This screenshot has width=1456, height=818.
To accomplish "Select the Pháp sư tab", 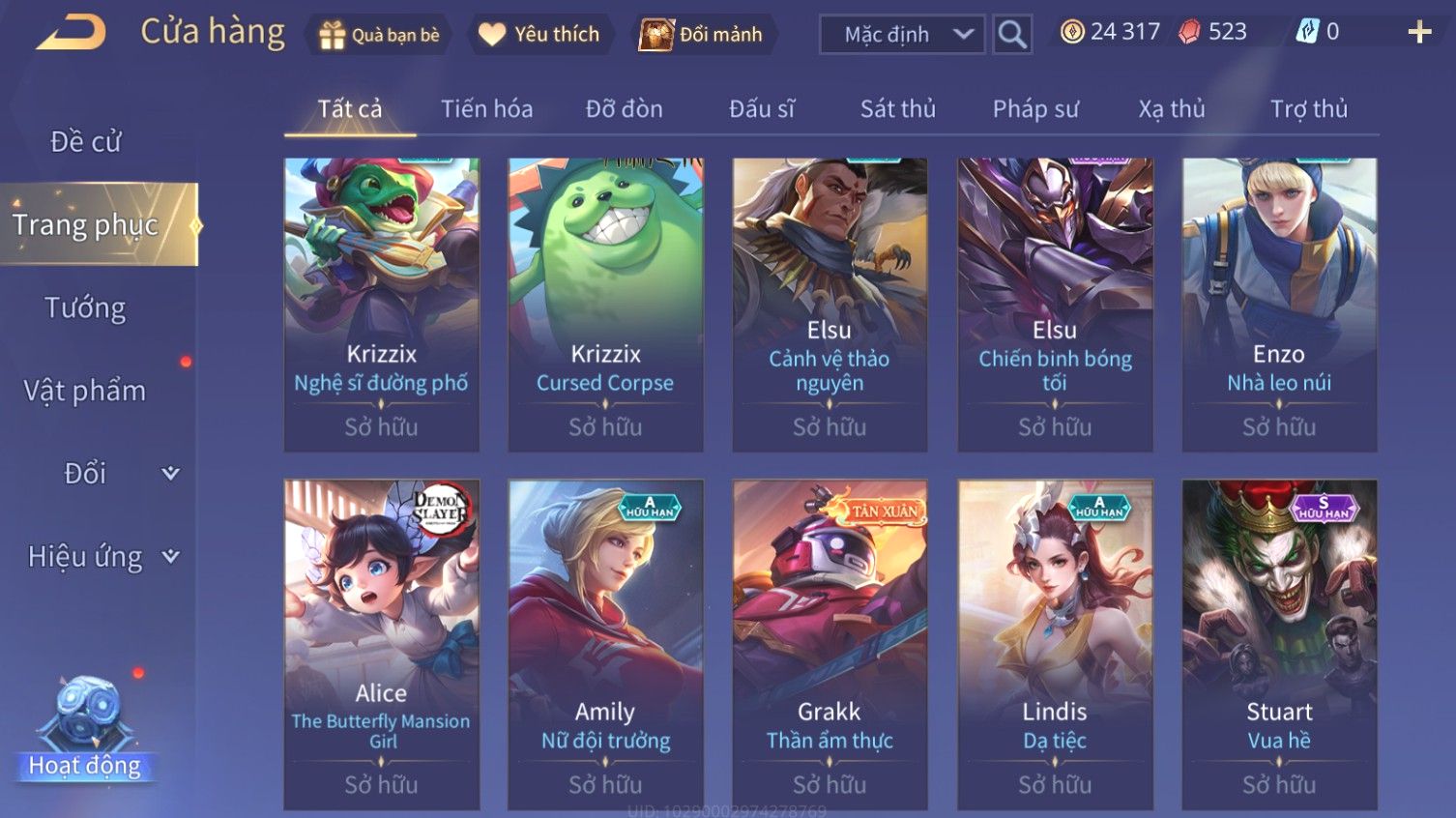I will [1035, 108].
